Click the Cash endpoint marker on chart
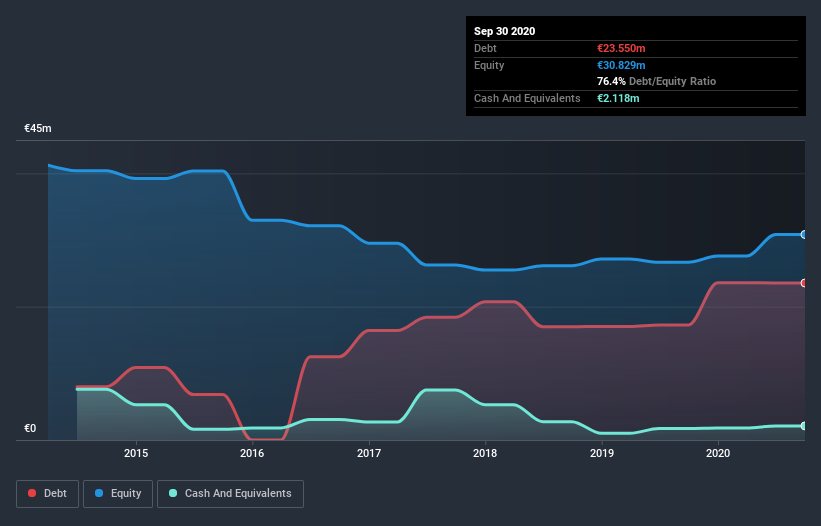Image resolution: width=821 pixels, height=526 pixels. [804, 426]
